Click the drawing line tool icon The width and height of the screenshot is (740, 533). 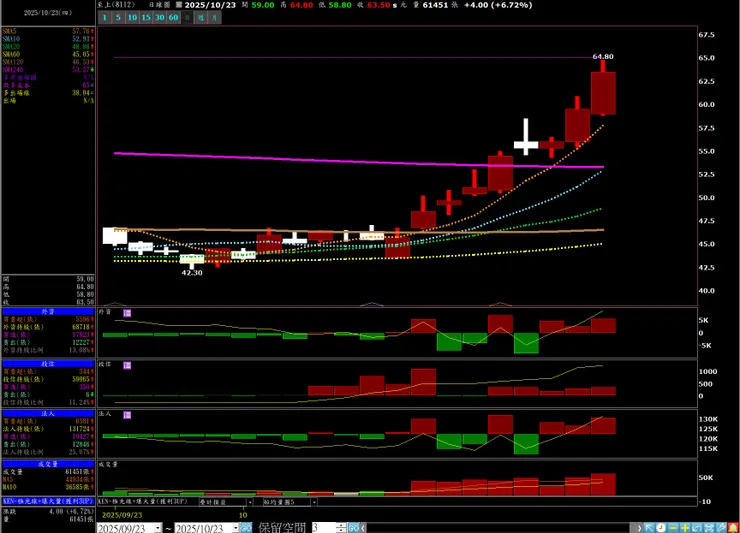721,527
